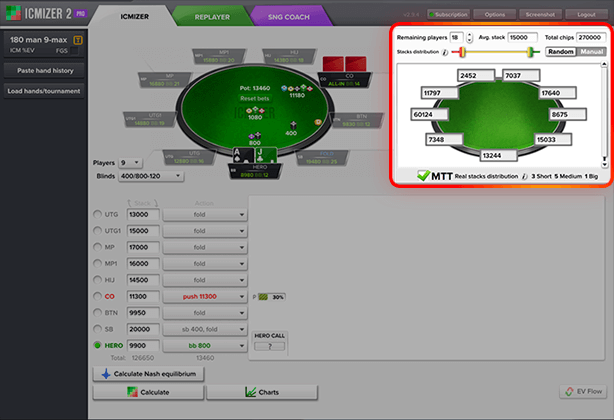Click the push range bar icon next to 30%
Viewport: 614px width, 420px height.
click(x=263, y=297)
